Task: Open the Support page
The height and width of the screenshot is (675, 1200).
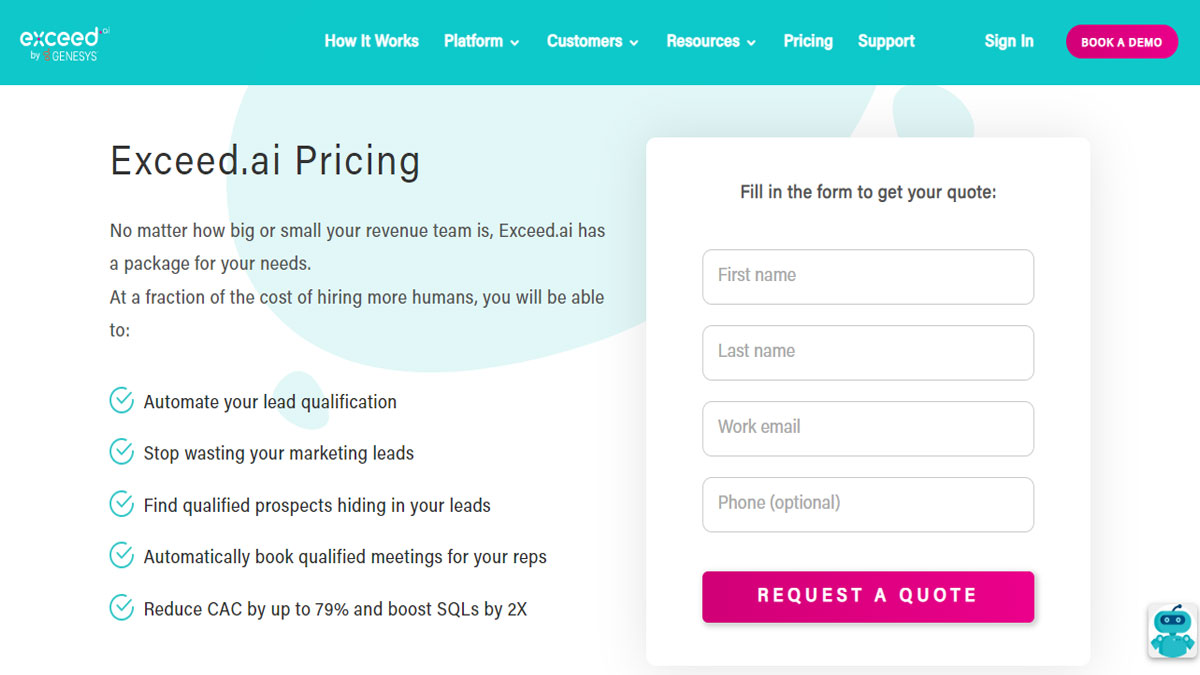Action: coord(886,42)
